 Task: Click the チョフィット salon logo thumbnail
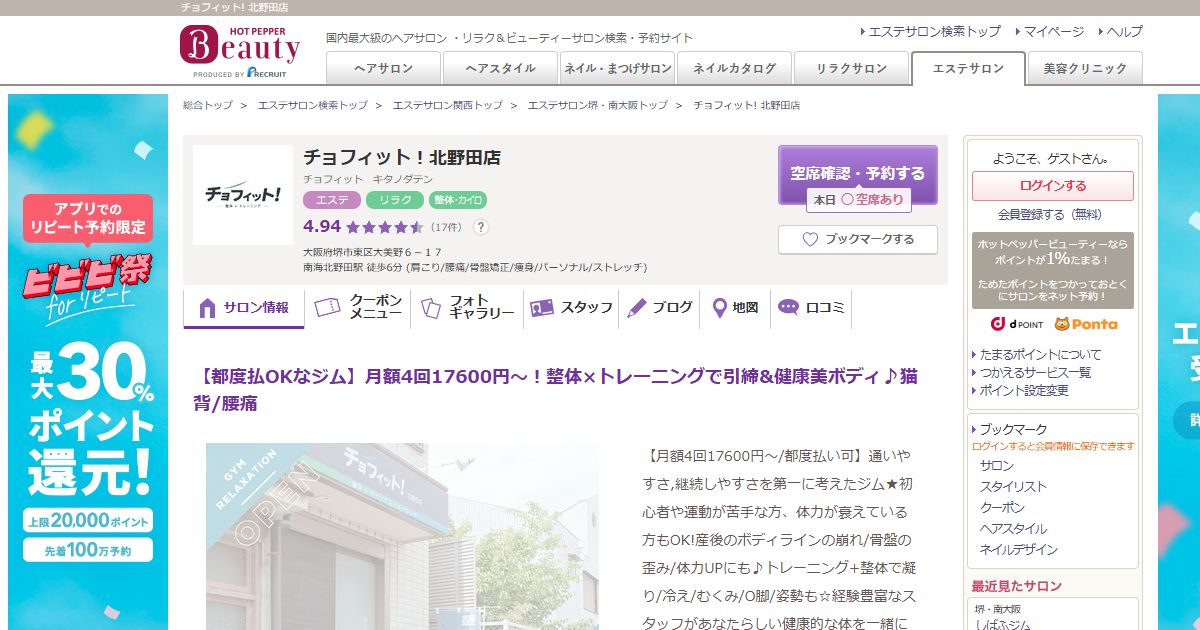[243, 195]
